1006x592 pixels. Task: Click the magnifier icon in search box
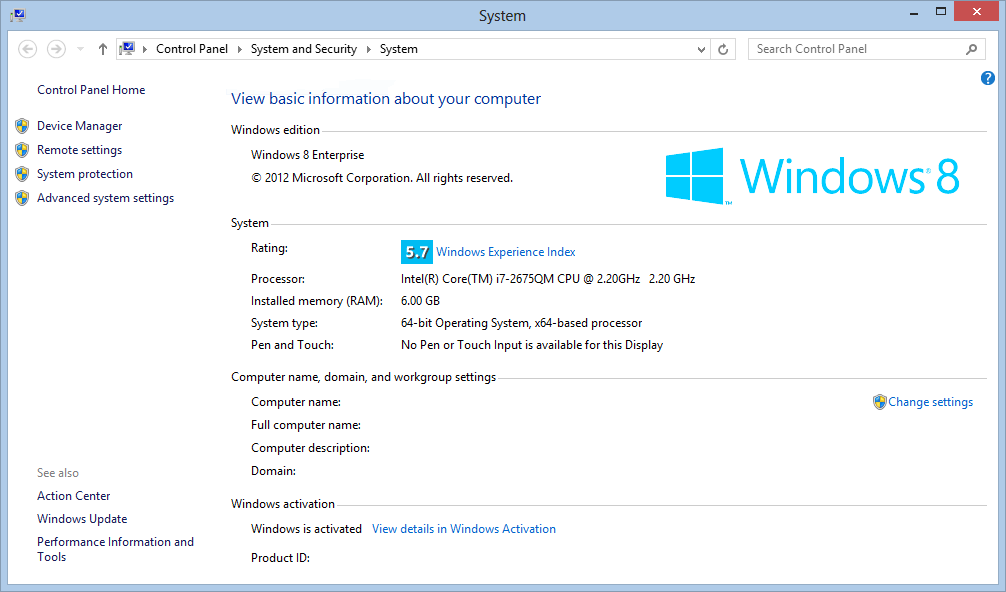(971, 49)
